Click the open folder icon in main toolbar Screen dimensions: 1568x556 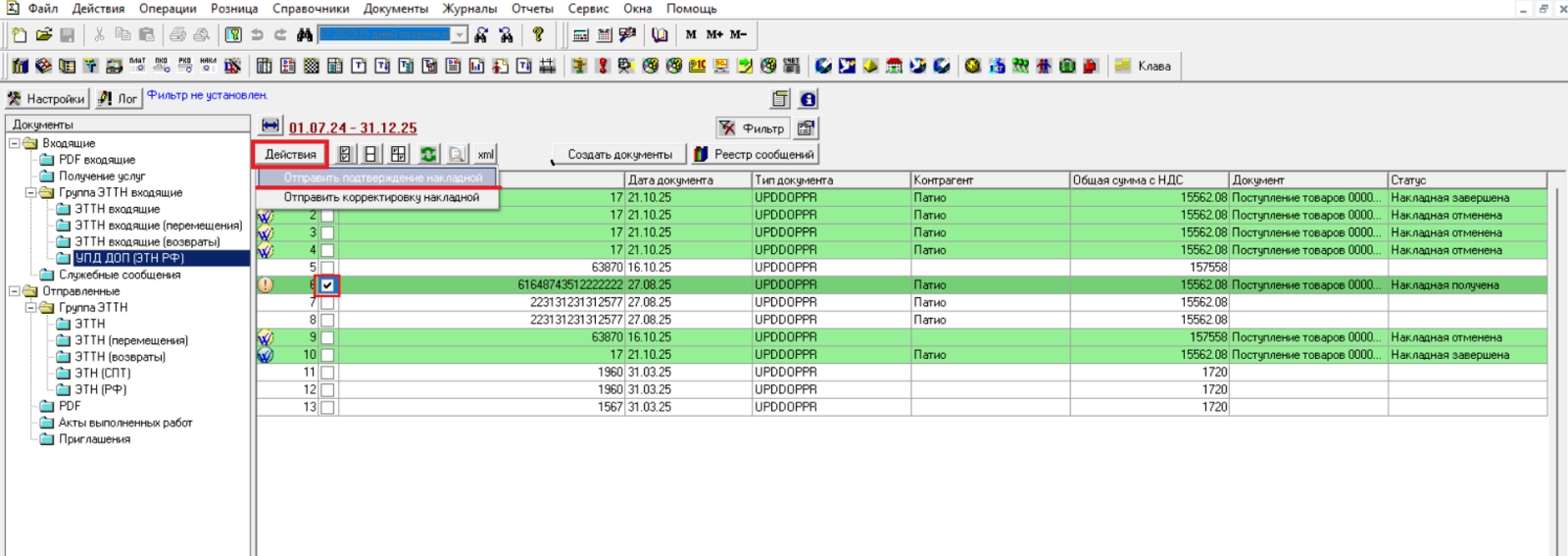point(44,35)
